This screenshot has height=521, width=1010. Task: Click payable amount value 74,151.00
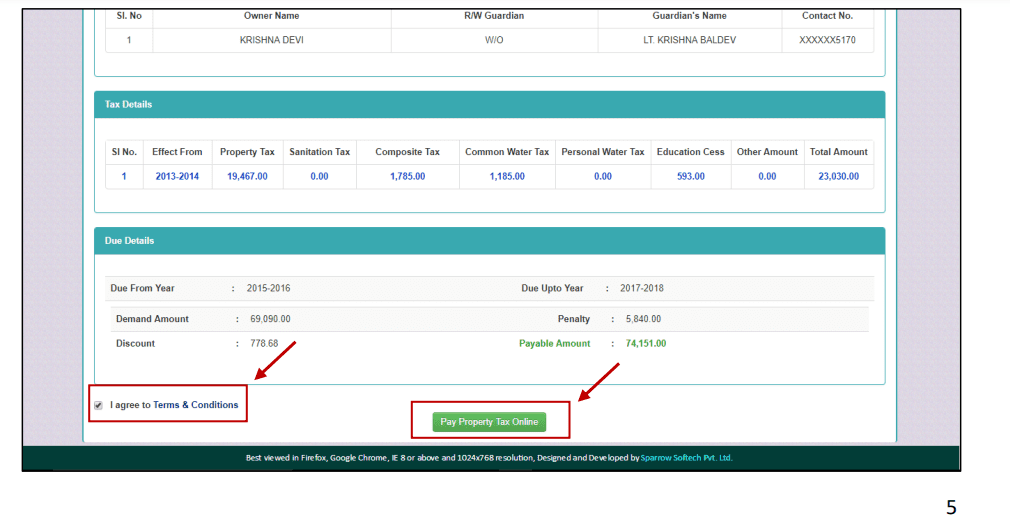pyautogui.click(x=646, y=344)
